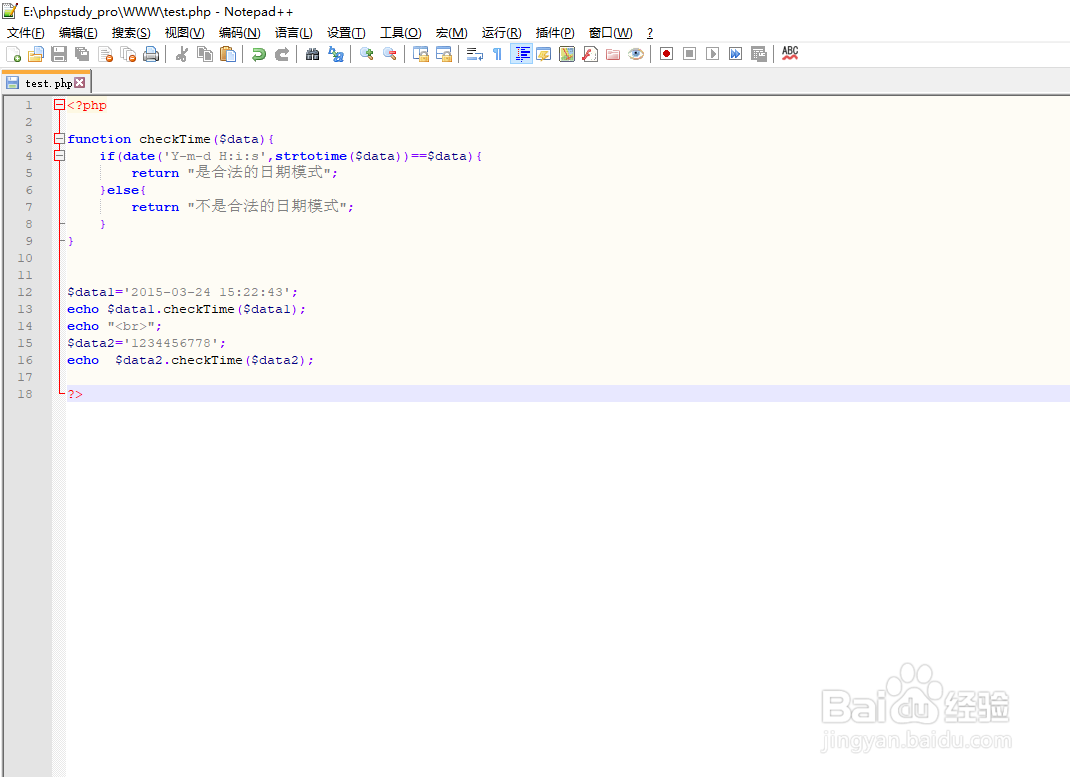Create a new file with toolbar icon
Image resolution: width=1070 pixels, height=777 pixels.
tap(14, 55)
